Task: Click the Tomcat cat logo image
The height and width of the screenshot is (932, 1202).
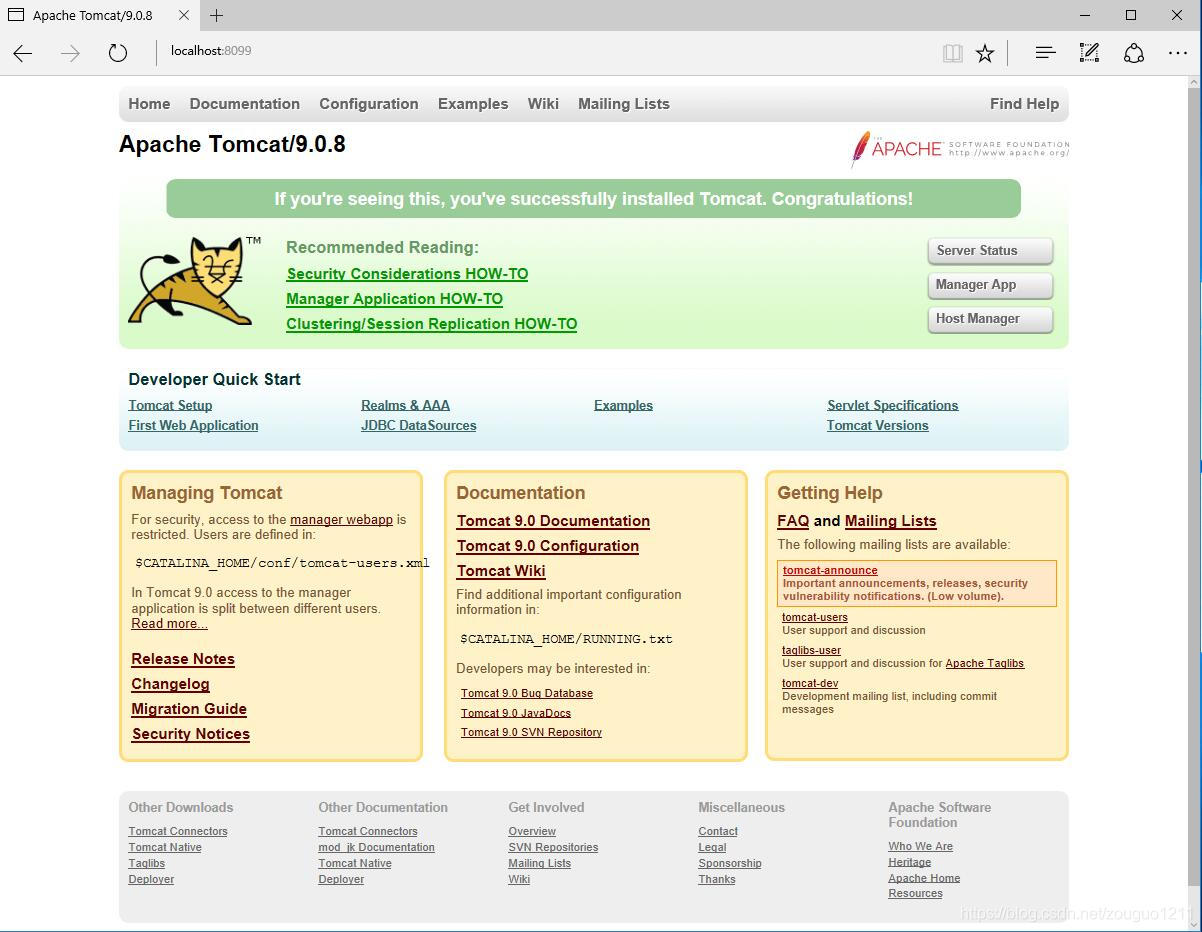Action: pyautogui.click(x=195, y=280)
